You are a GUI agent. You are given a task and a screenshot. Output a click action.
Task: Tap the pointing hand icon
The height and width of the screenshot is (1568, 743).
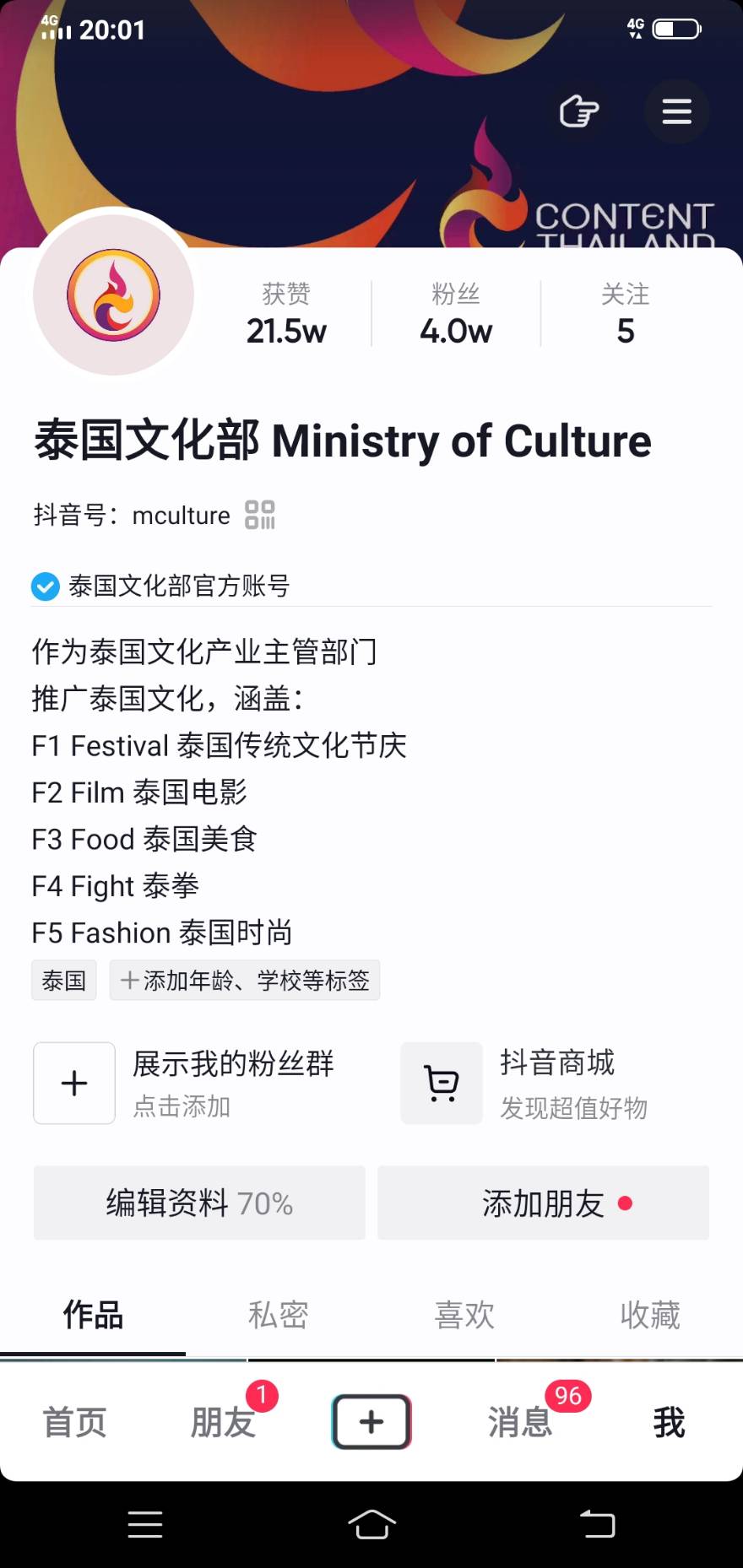[x=579, y=111]
